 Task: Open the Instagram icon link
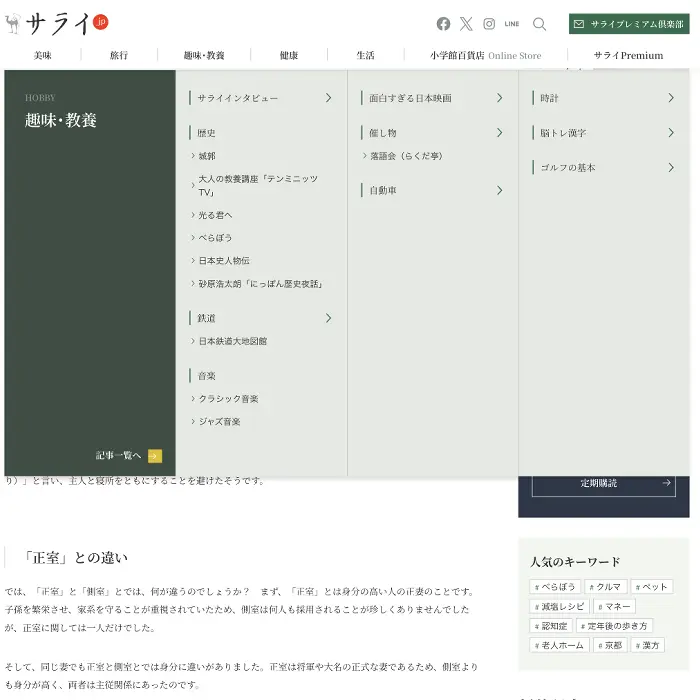click(x=489, y=24)
